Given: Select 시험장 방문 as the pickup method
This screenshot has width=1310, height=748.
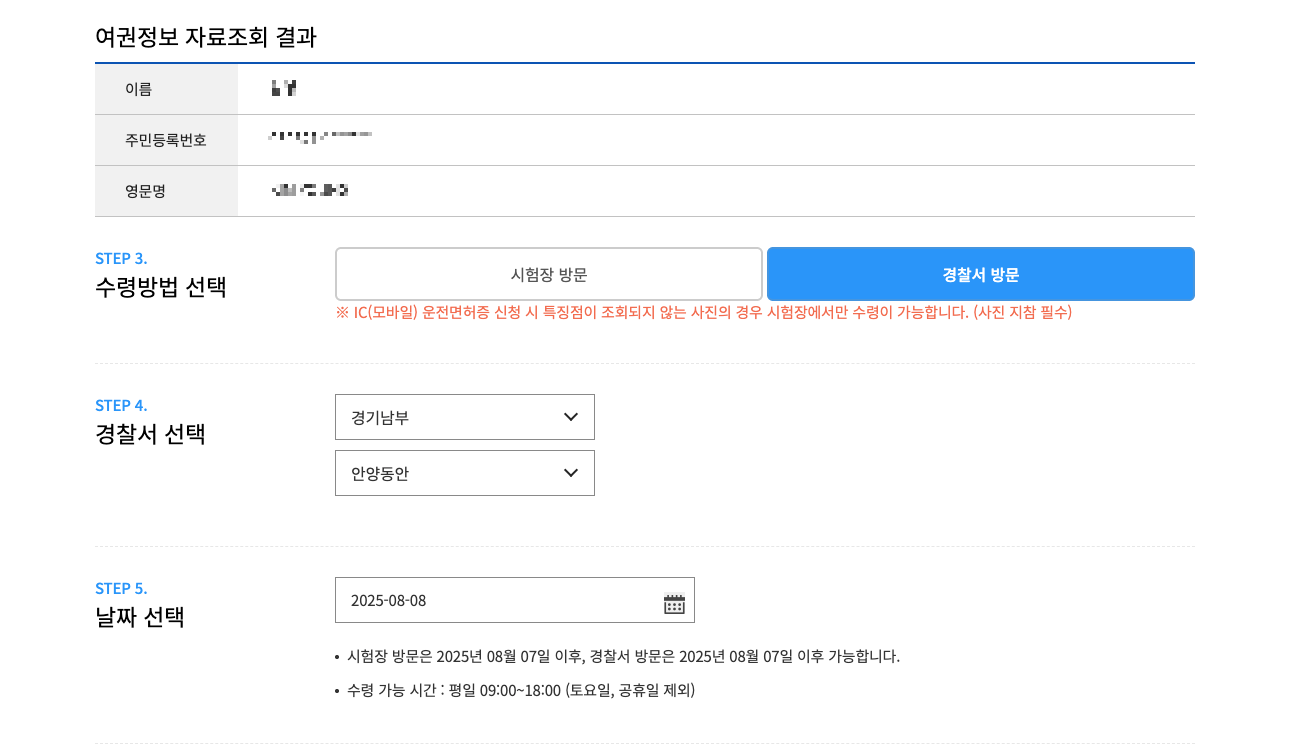Looking at the screenshot, I should click(549, 273).
